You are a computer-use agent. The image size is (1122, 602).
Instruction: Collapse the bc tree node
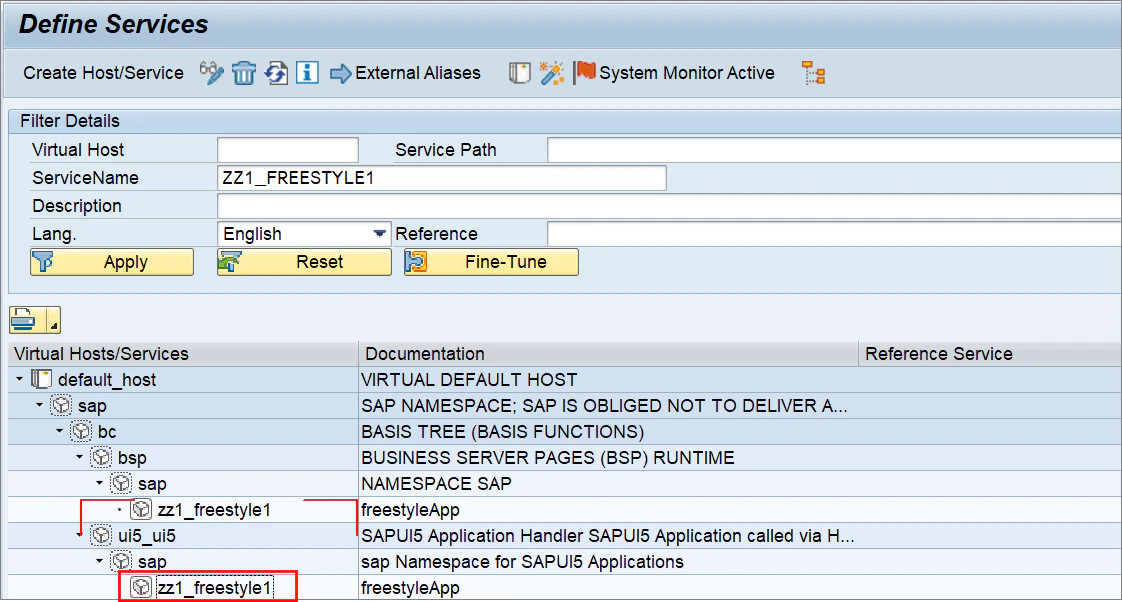pyautogui.click(x=60, y=431)
